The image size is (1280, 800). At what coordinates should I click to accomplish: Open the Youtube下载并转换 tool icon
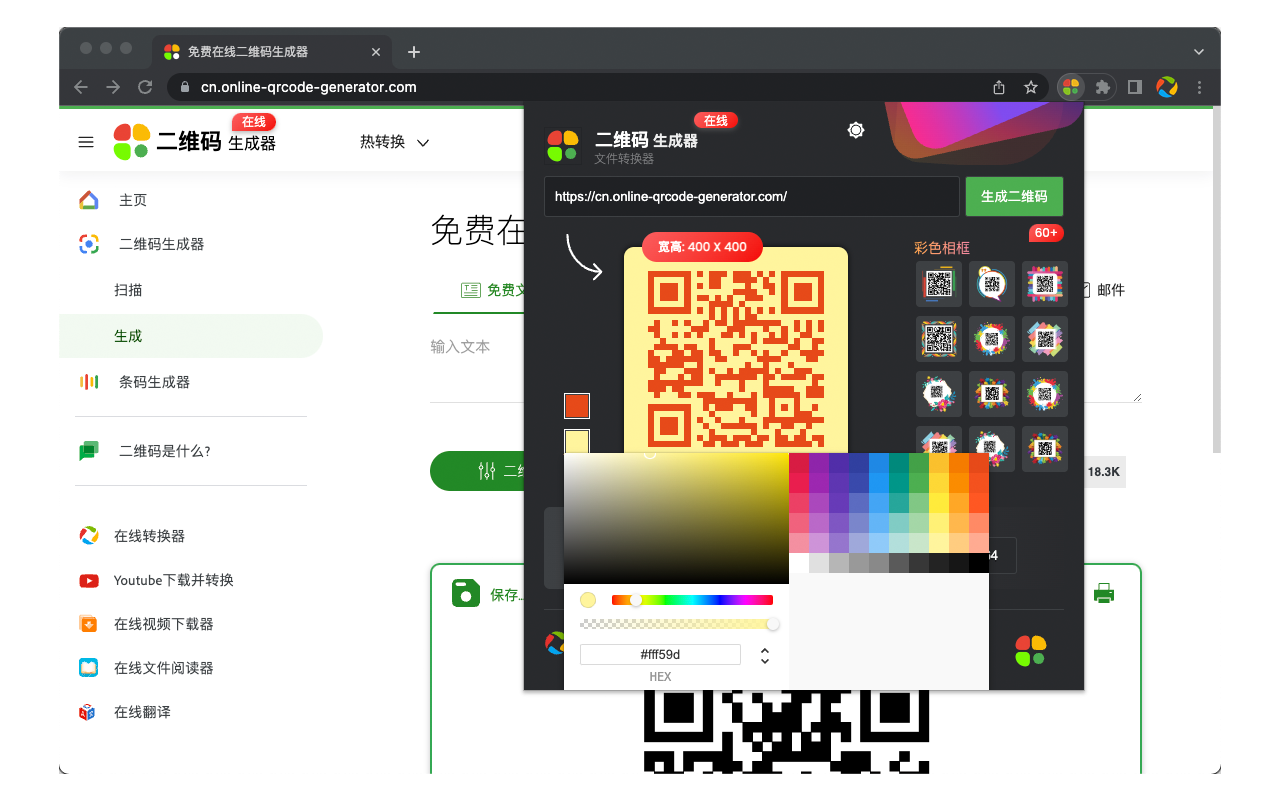click(88, 580)
